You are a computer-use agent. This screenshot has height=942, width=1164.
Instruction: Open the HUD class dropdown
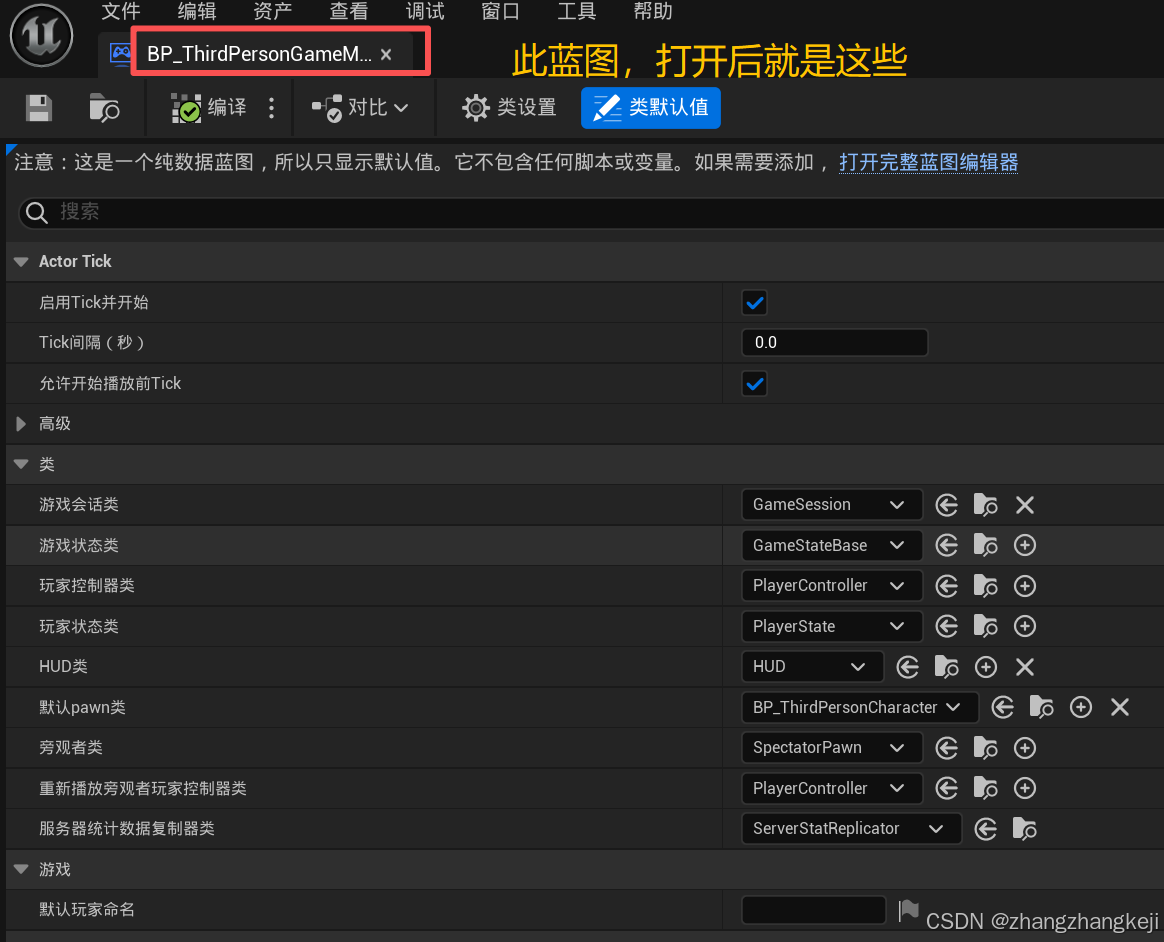pos(812,667)
